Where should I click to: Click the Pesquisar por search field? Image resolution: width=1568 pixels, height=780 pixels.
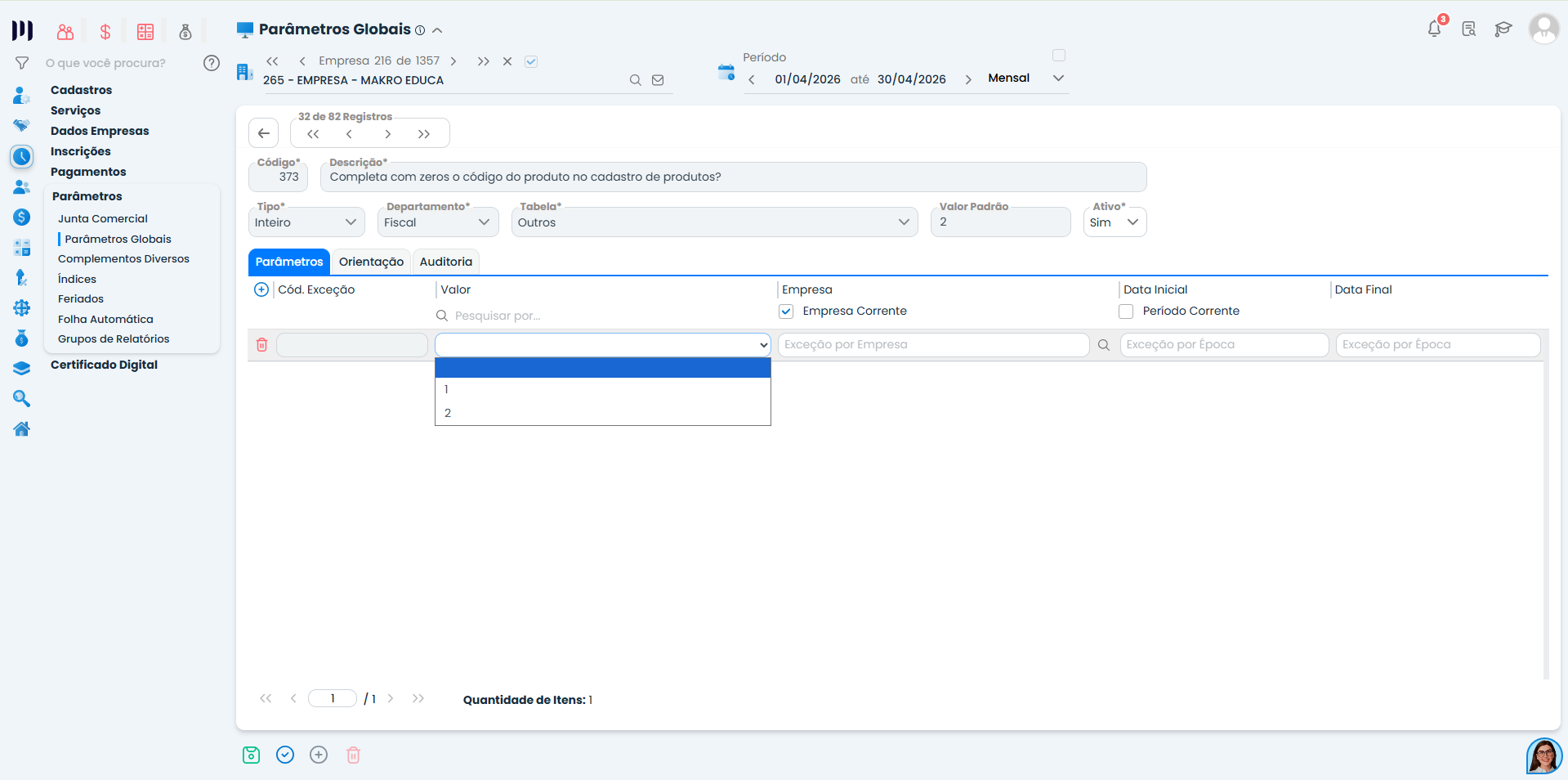tap(603, 316)
